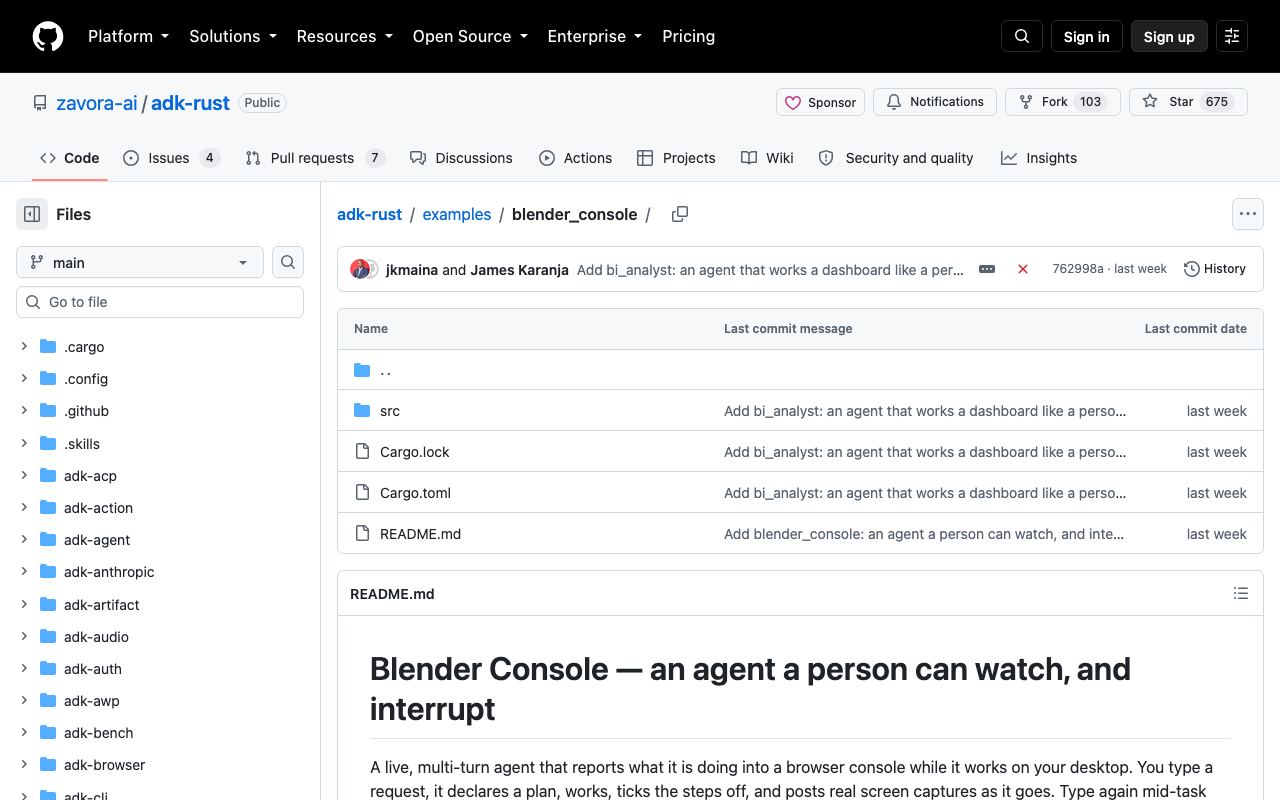Expand the Resources navigation menu
The height and width of the screenshot is (800, 1280).
pos(345,36)
